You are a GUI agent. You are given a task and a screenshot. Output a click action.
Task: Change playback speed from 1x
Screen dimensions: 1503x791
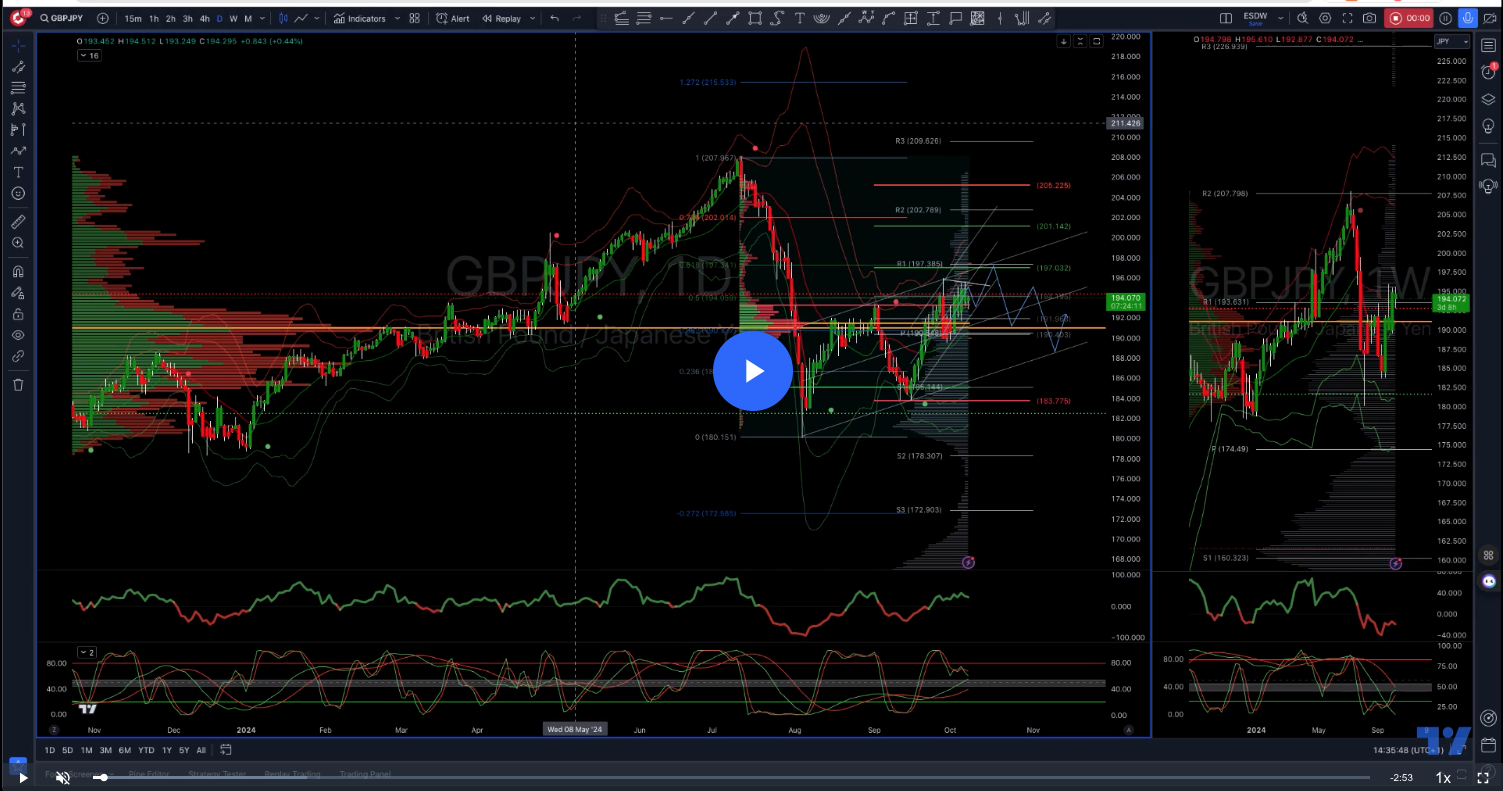pos(1443,777)
